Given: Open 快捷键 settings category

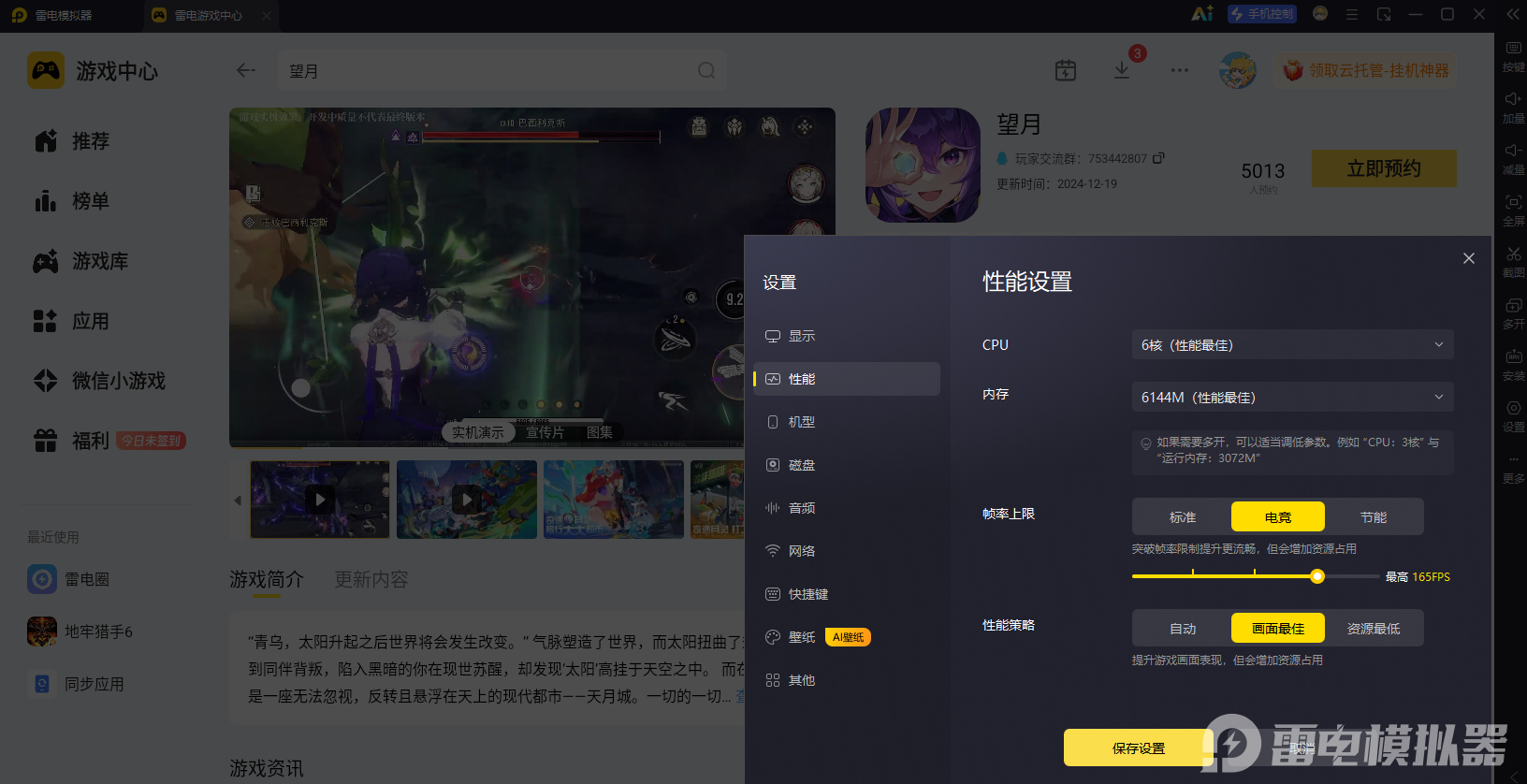Looking at the screenshot, I should (847, 594).
